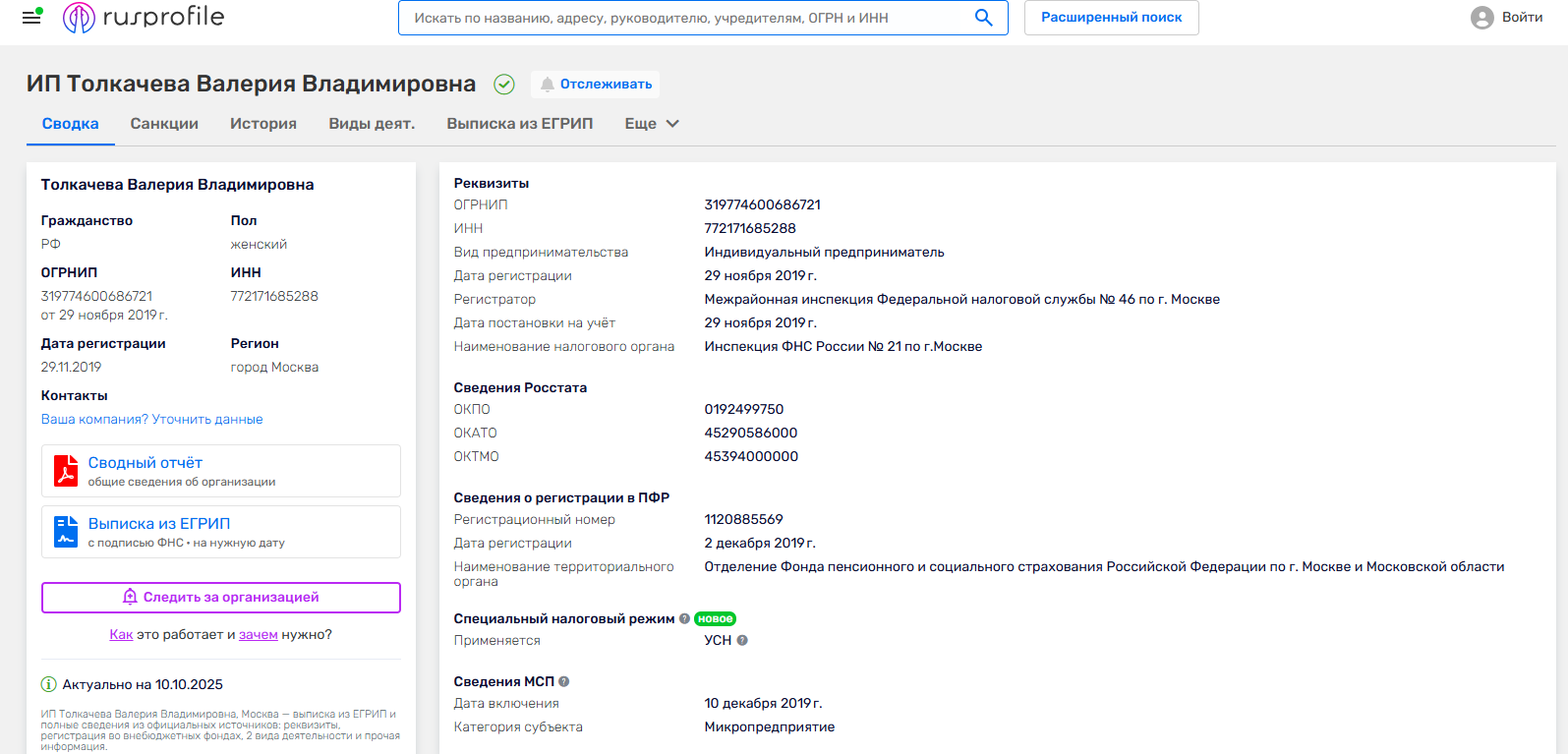Open the hamburger menu icon
The height and width of the screenshot is (754, 1568).
pos(31,17)
